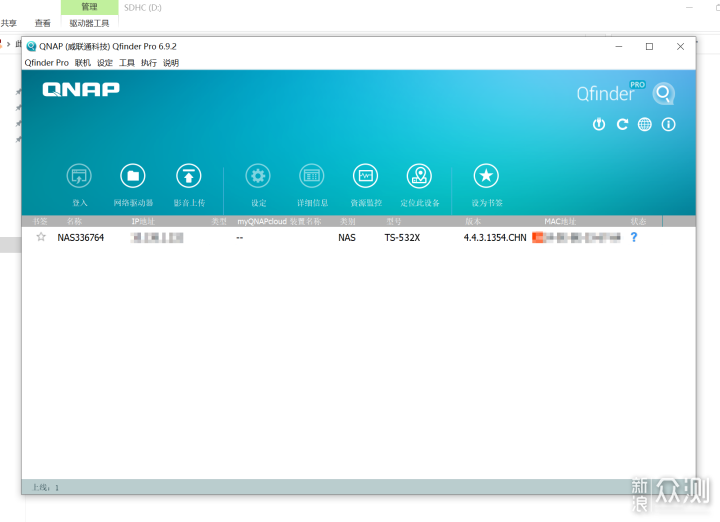Open the info icon in the header
Screen dimensions: 720x522
pyautogui.click(x=669, y=124)
